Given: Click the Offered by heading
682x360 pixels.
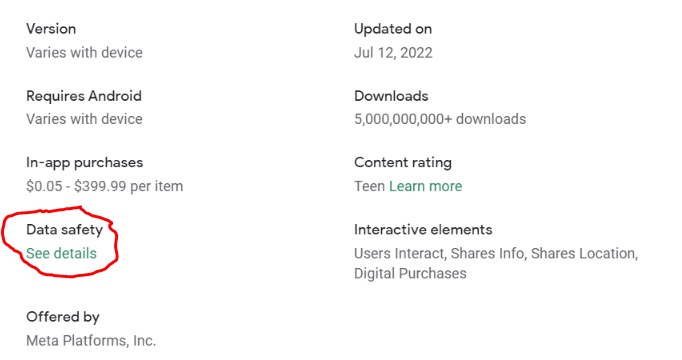Looking at the screenshot, I should tap(63, 317).
